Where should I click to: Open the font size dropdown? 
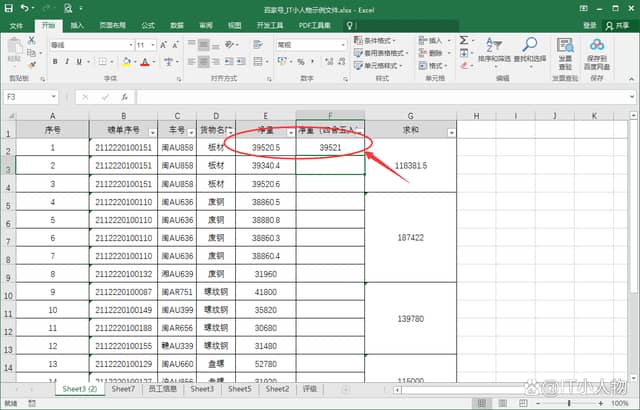[x=153, y=45]
